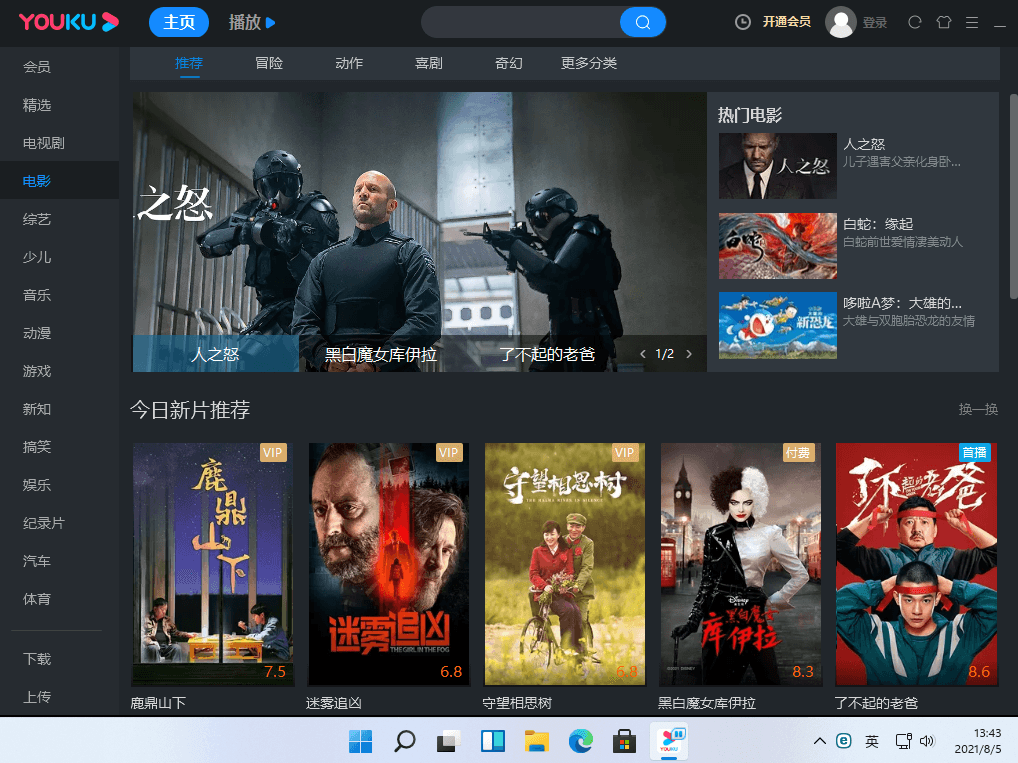Click the green e tray icon
Screen dimensions: 1018x763
pyautogui.click(x=843, y=741)
